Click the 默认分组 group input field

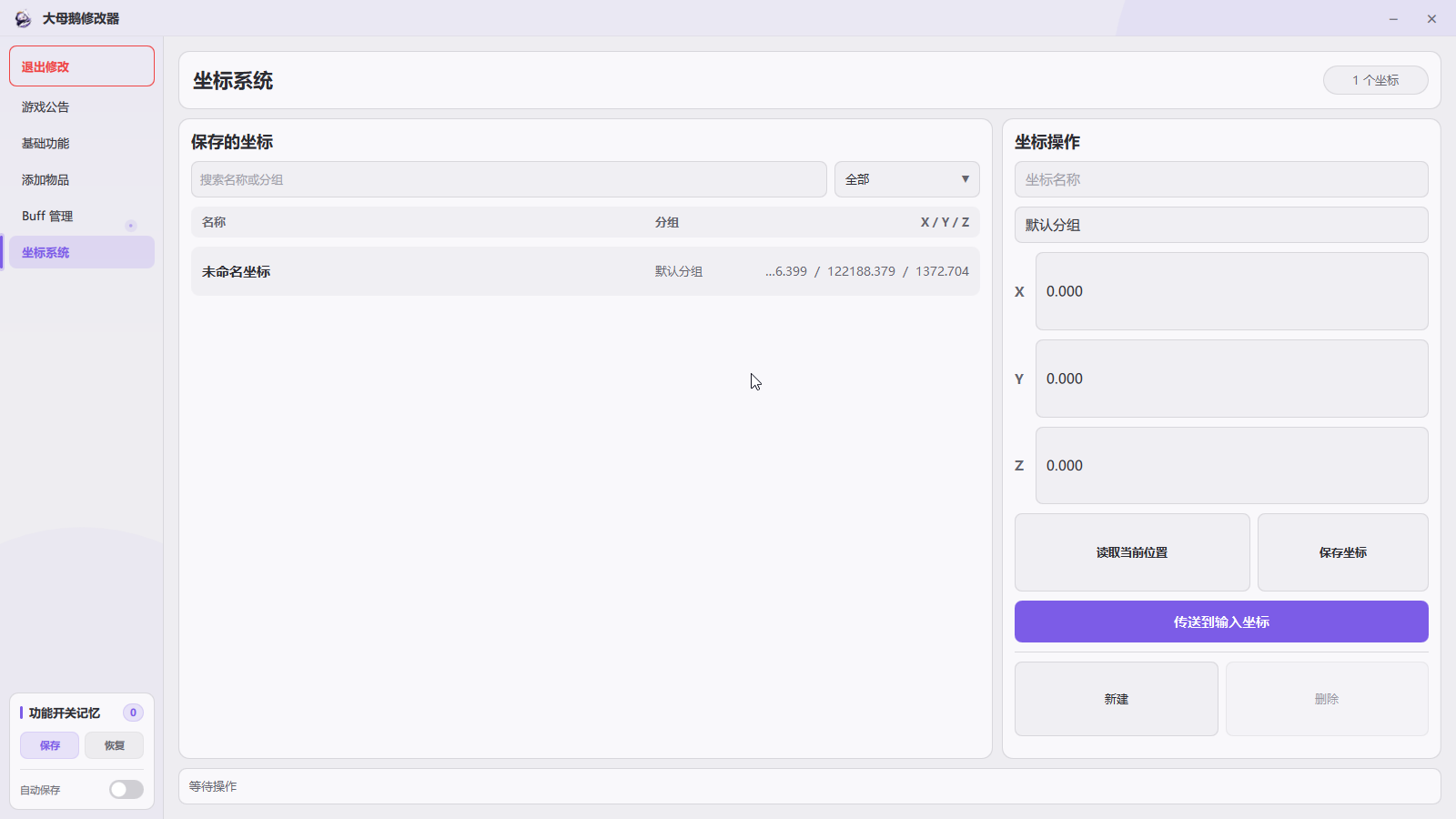click(x=1221, y=225)
